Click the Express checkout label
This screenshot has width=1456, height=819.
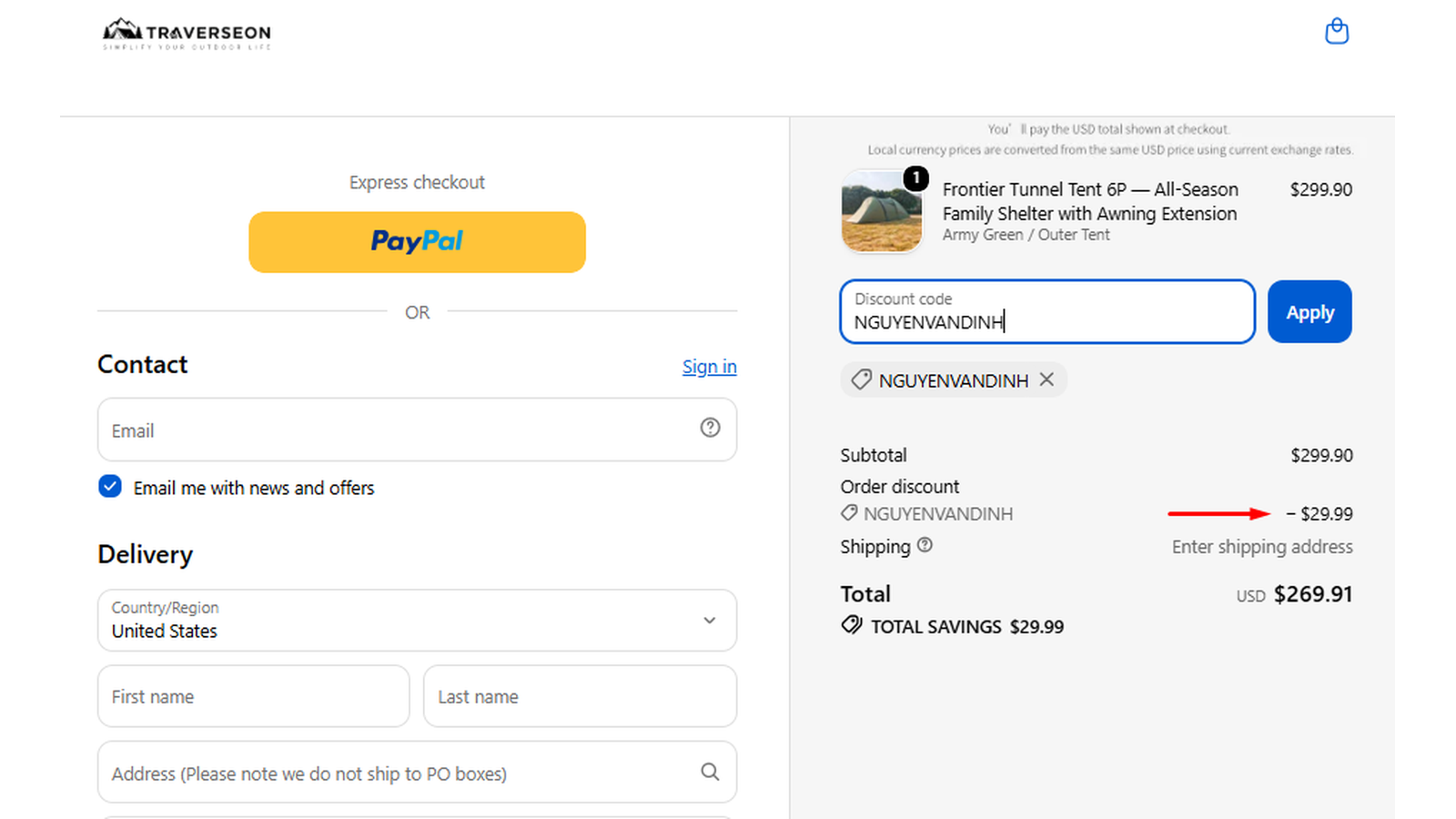(417, 182)
